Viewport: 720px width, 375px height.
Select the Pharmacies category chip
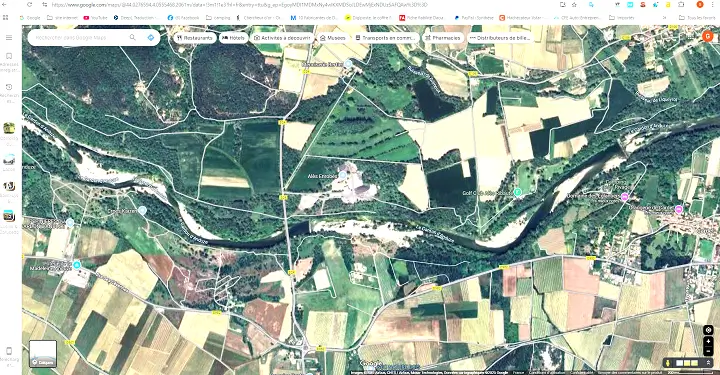pos(443,38)
